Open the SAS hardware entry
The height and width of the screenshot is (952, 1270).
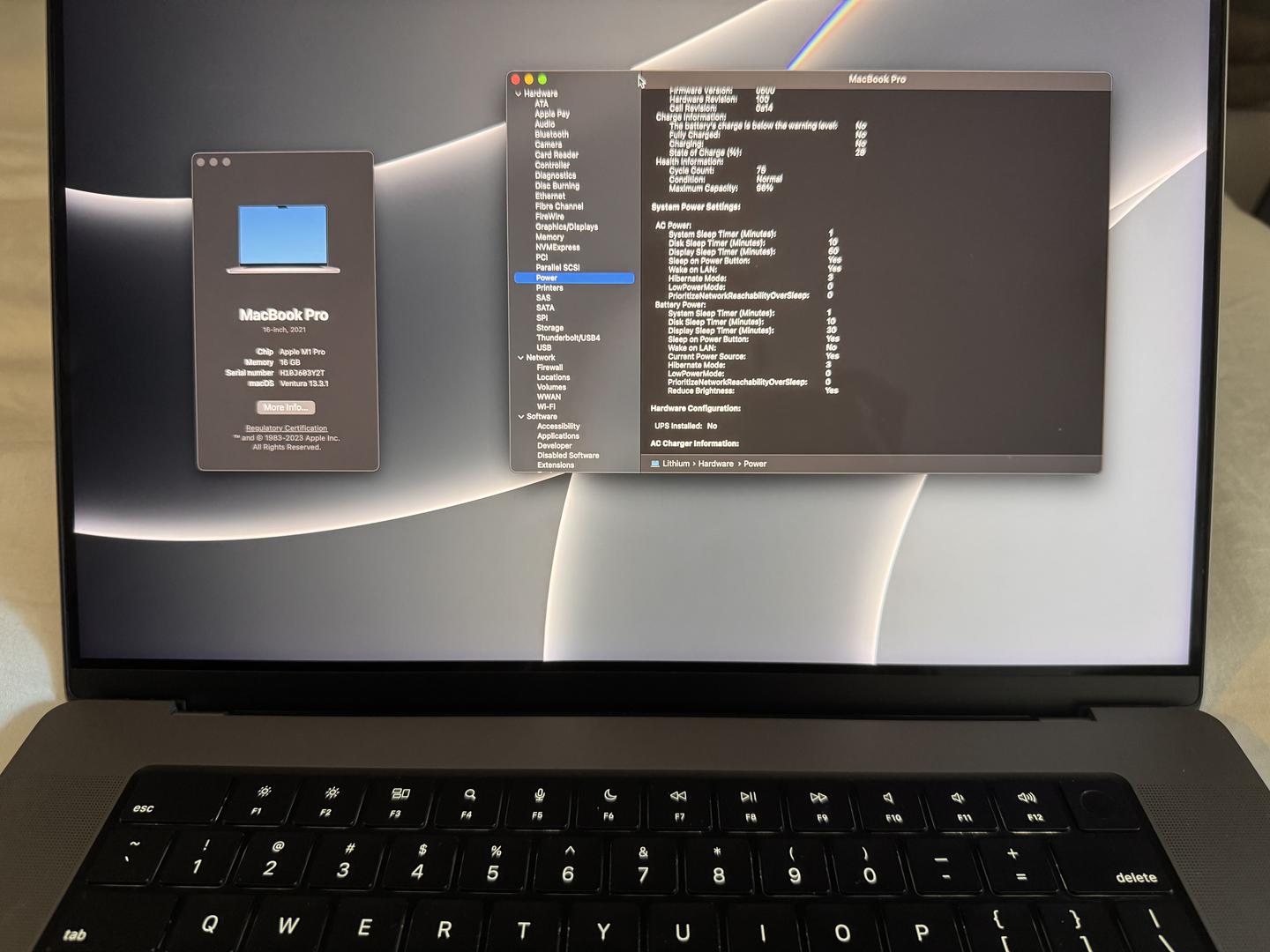(x=543, y=298)
